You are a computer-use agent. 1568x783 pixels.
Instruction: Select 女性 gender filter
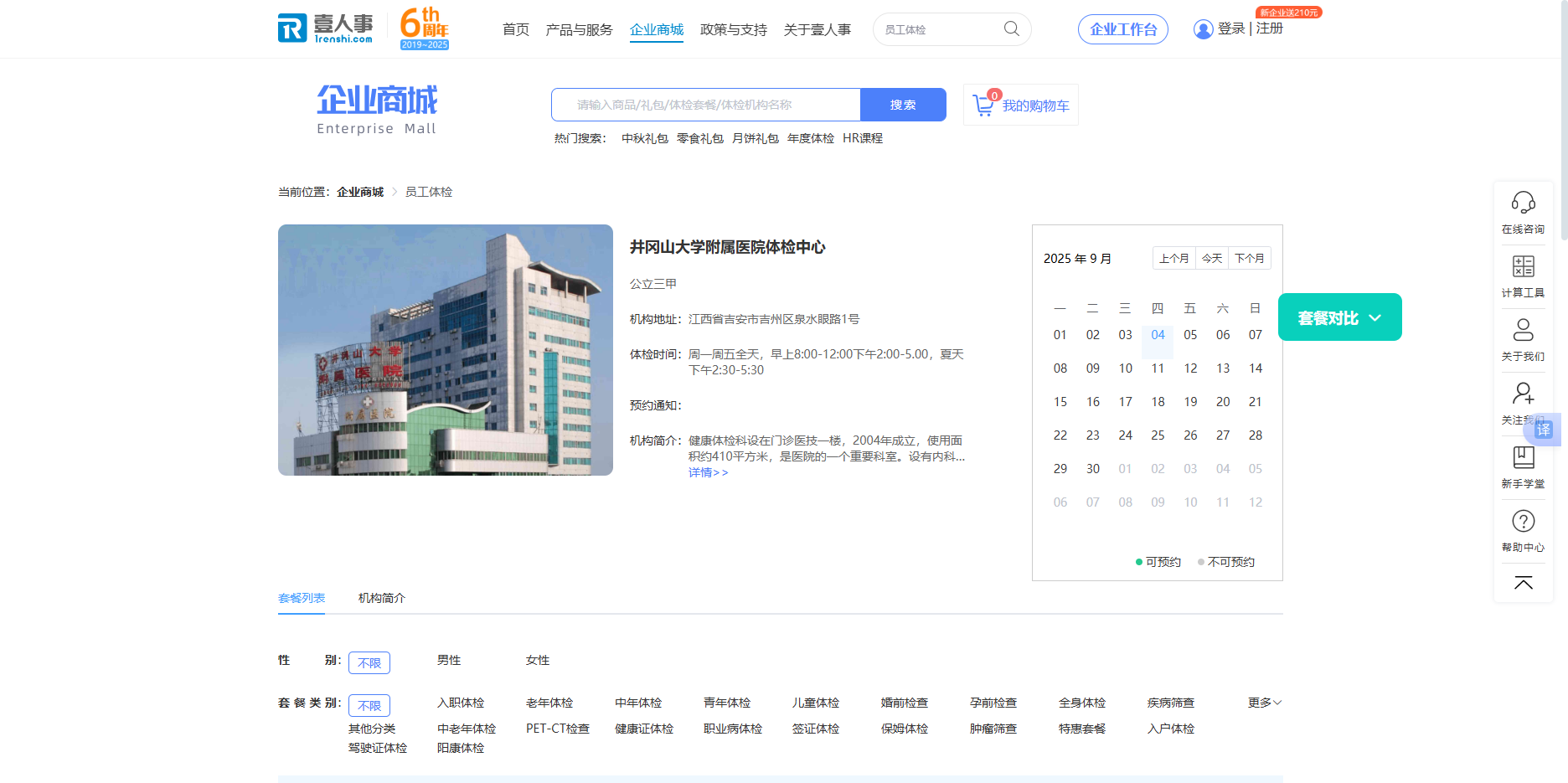click(x=538, y=660)
